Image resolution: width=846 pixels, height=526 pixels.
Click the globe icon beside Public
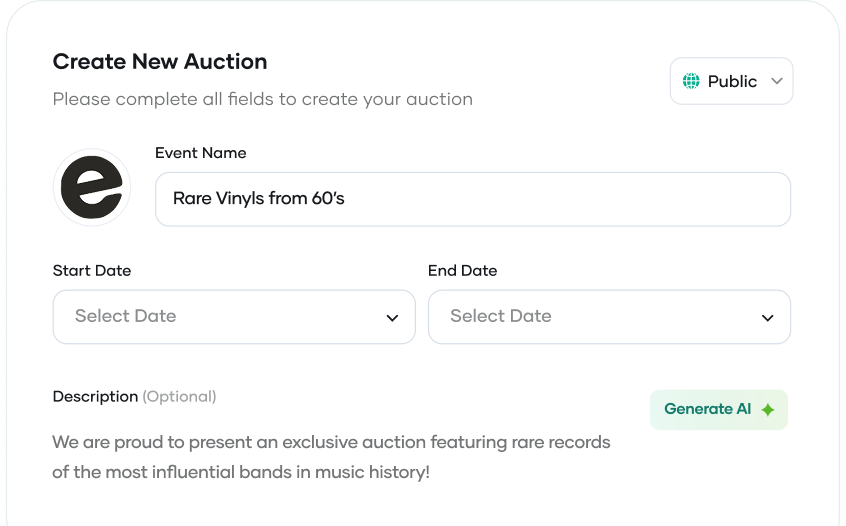[x=691, y=81]
